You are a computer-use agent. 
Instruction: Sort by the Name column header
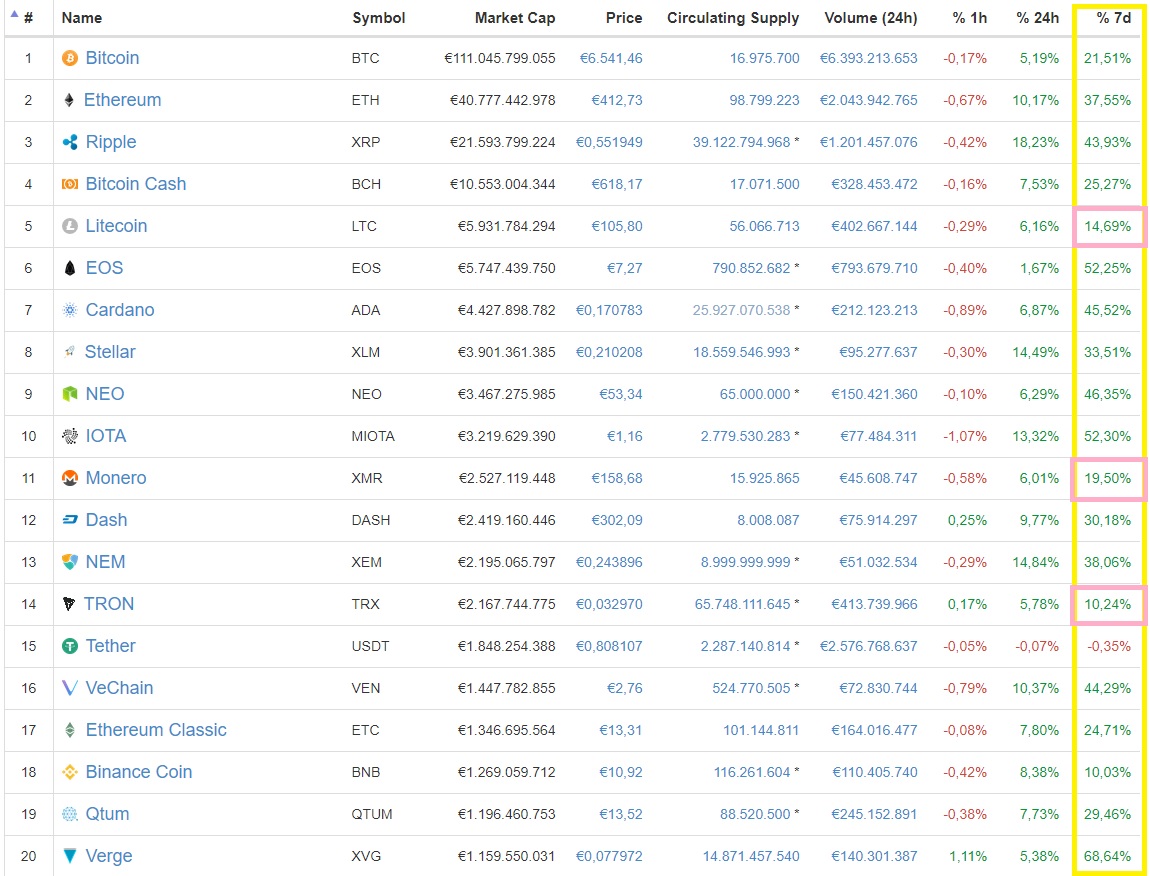point(81,18)
